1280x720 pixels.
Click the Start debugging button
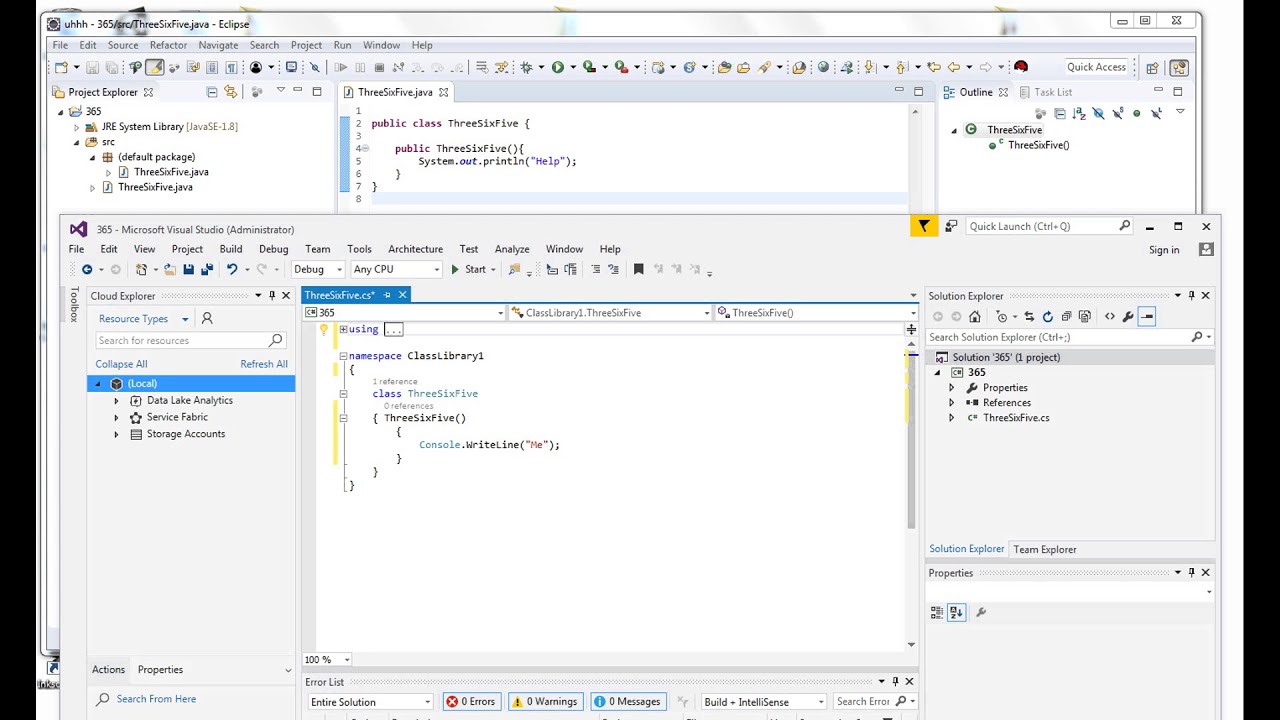[x=468, y=269]
